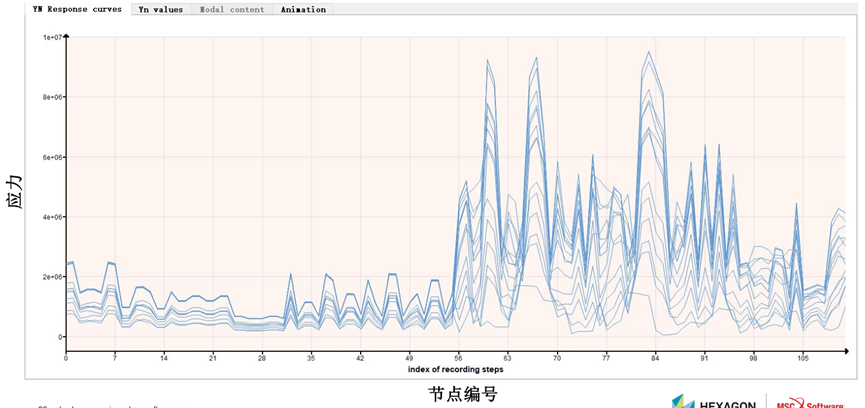
Task: Click x-axis tick label 98
Action: (754, 357)
